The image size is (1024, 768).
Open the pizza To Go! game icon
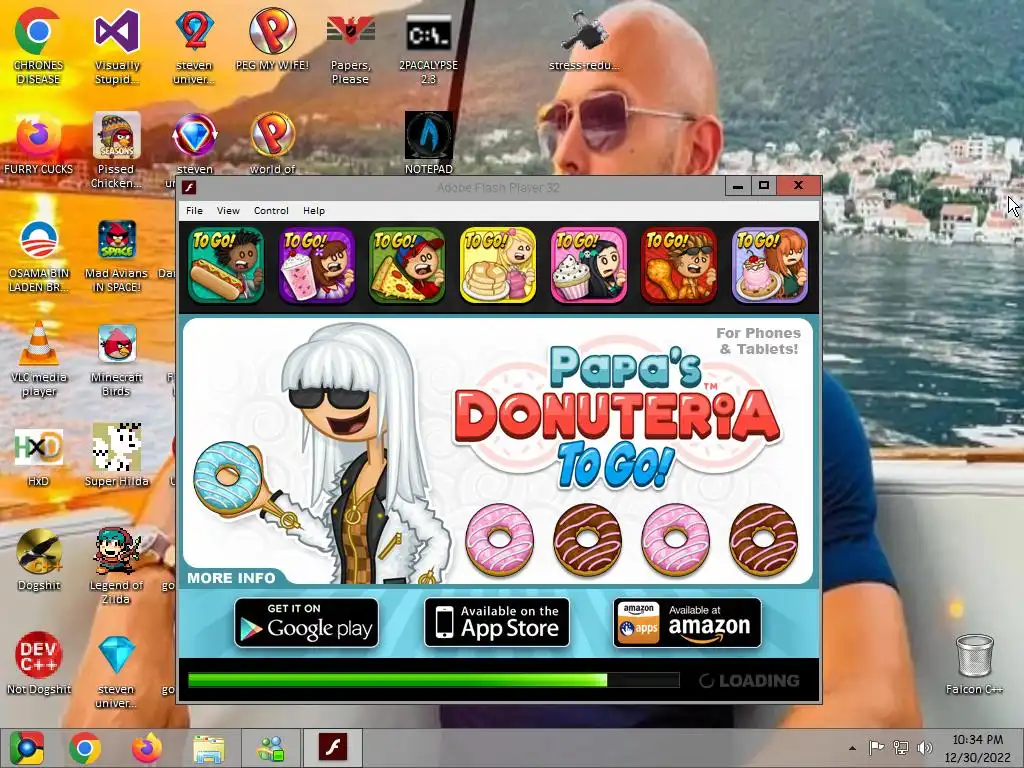408,265
